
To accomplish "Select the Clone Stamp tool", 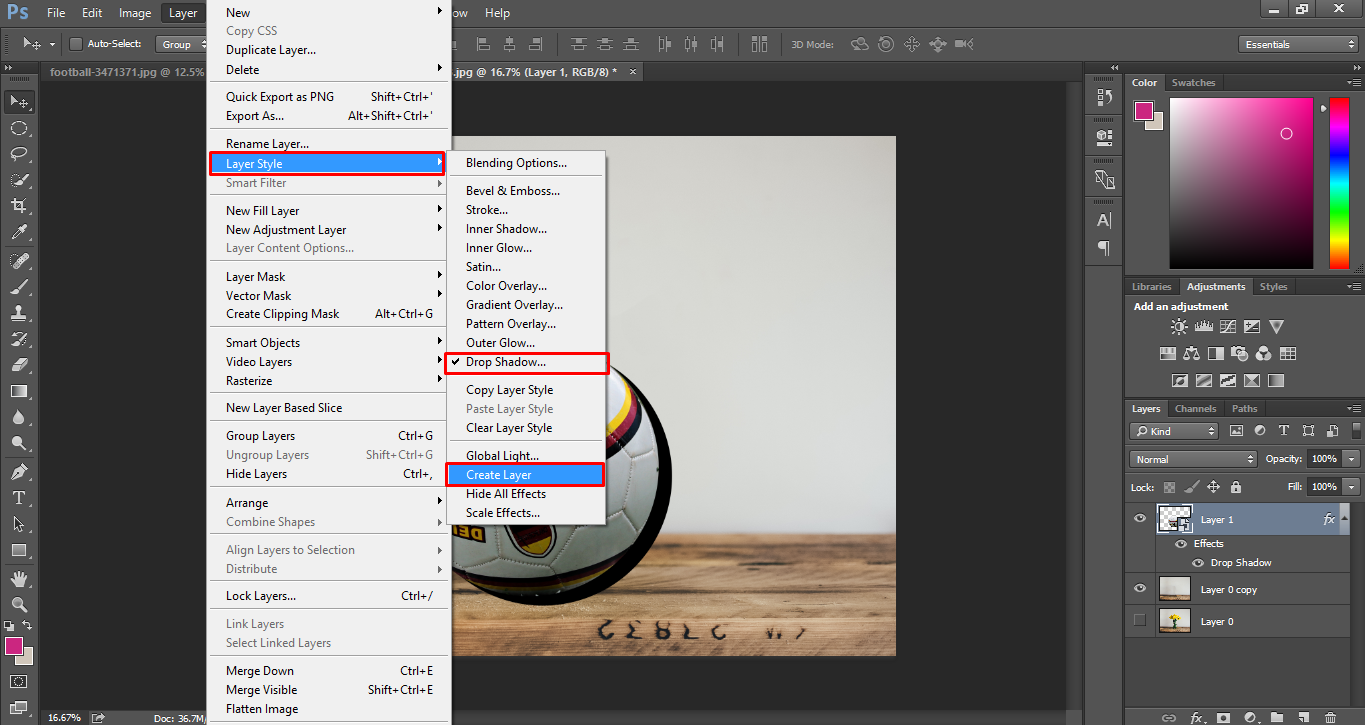I will point(18,314).
